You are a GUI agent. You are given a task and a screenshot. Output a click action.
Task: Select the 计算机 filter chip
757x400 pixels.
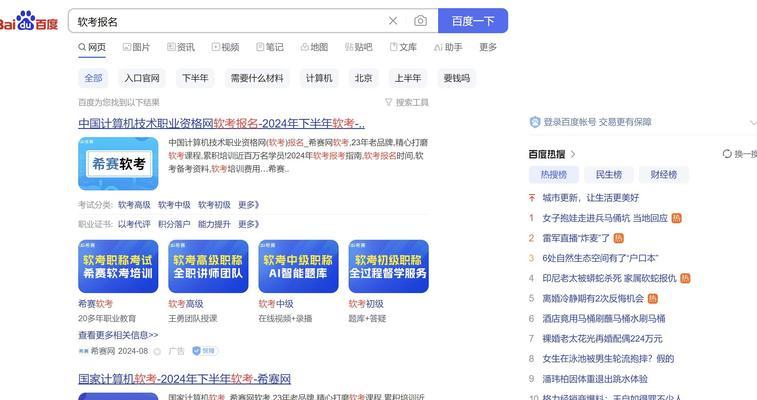[319, 78]
